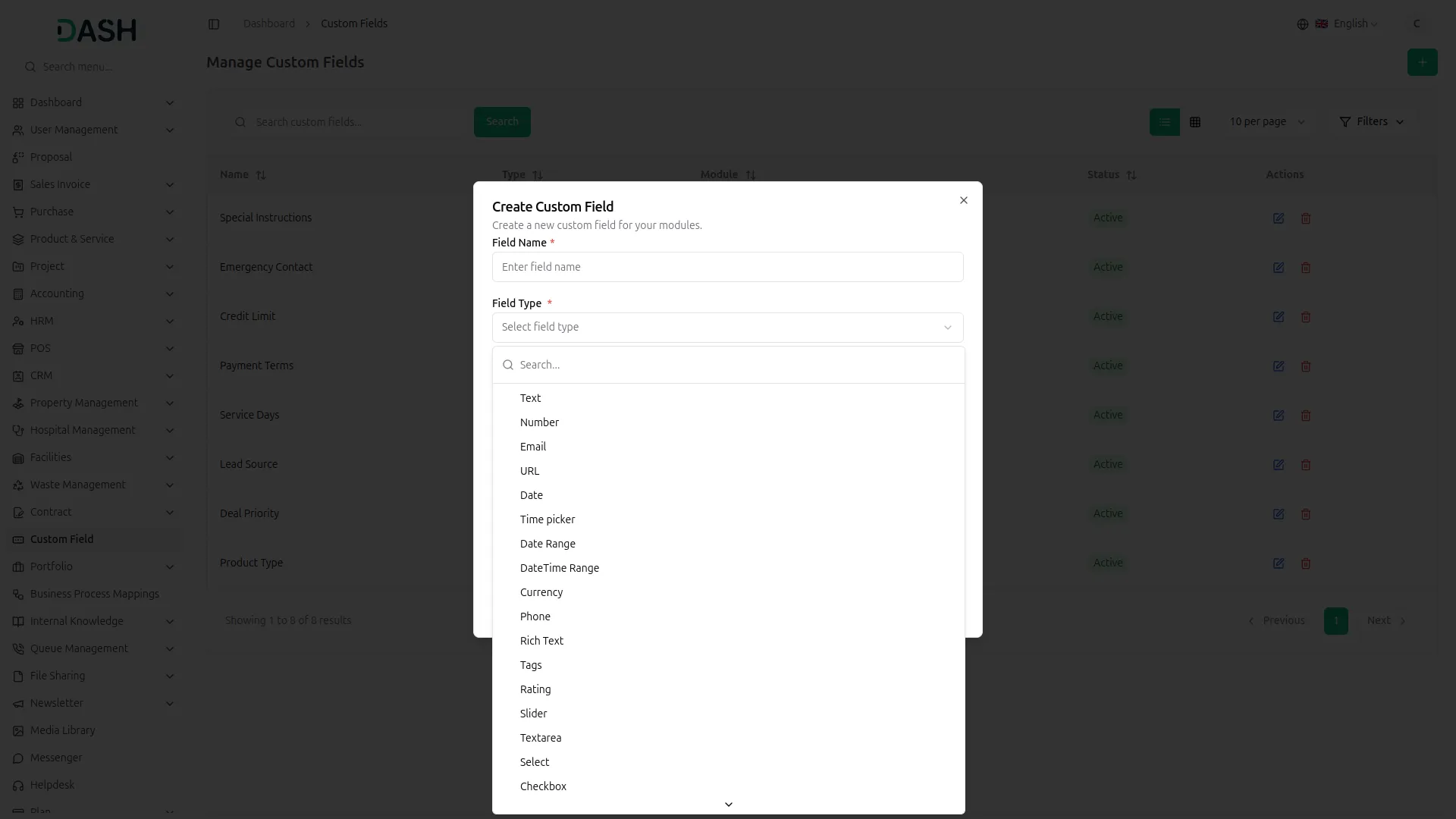
Task: Switch to list view
Action: click(x=1164, y=121)
